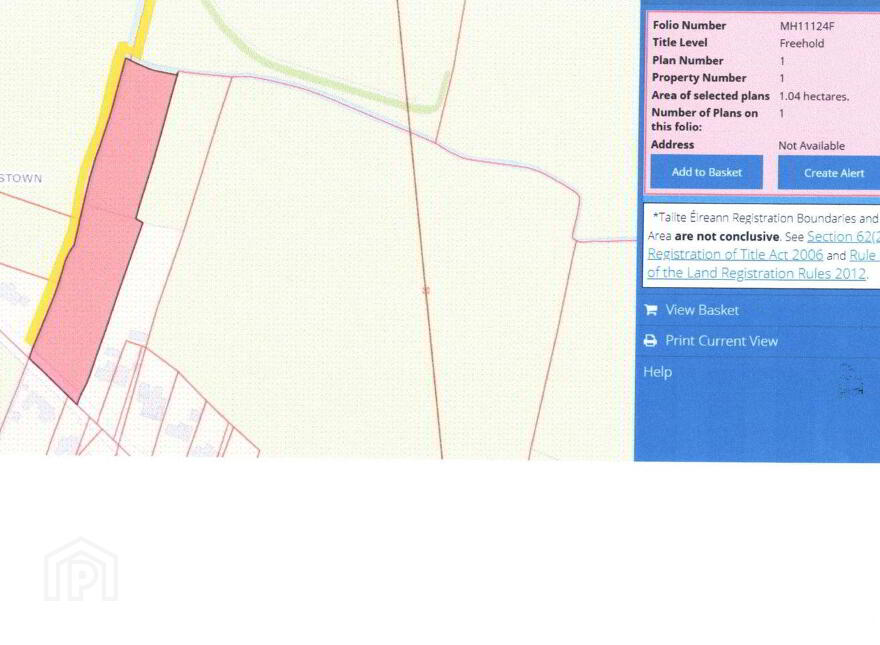Click the Folio Number label

tap(689, 25)
